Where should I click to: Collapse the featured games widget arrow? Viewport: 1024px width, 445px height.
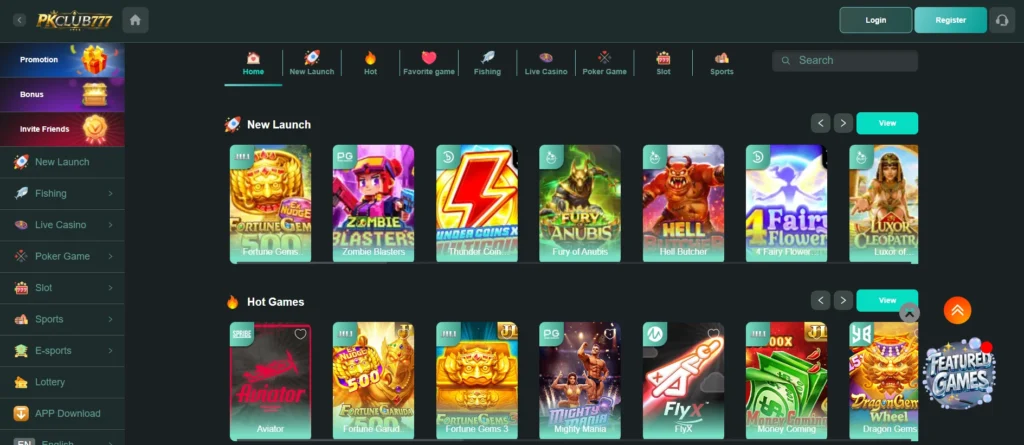[909, 313]
